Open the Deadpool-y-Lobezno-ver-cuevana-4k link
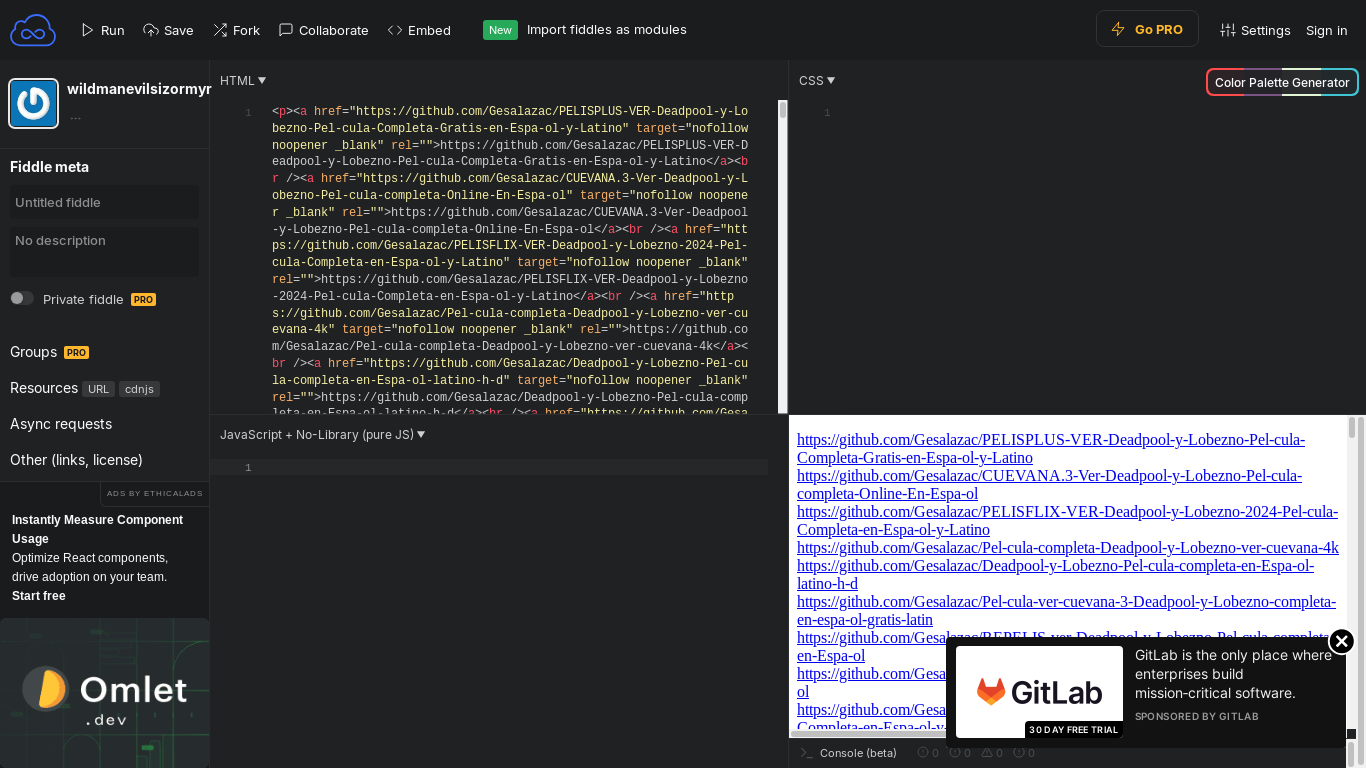The height and width of the screenshot is (768, 1366). pos(1067,547)
